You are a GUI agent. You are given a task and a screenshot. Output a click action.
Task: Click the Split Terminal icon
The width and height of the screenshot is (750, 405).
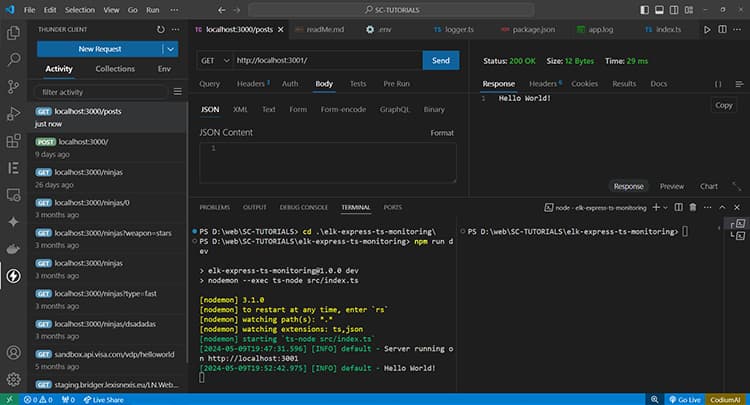(x=676, y=207)
